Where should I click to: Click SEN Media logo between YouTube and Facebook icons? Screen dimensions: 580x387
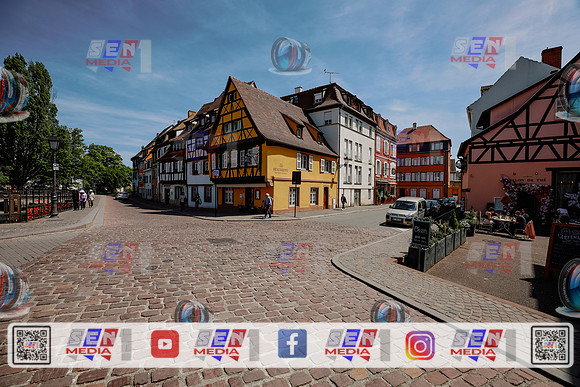(226, 345)
